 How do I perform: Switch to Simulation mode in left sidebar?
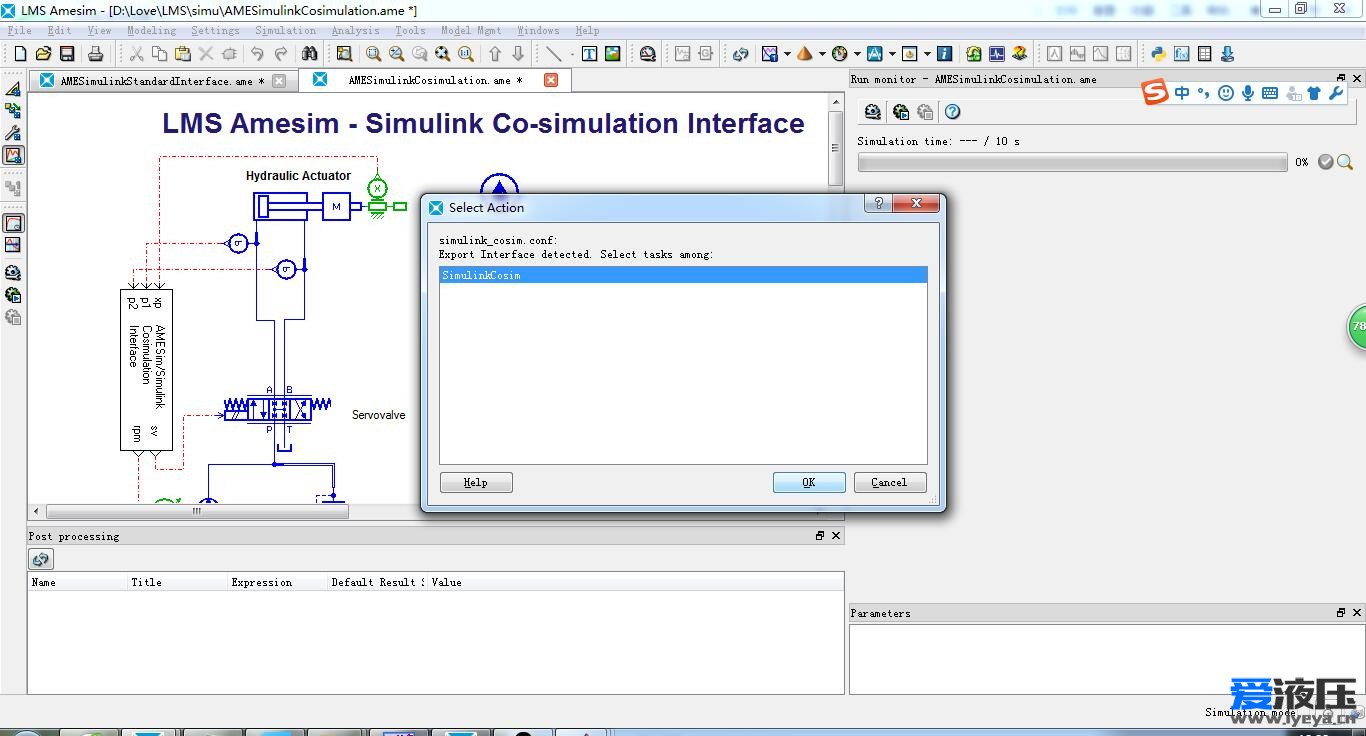click(13, 155)
